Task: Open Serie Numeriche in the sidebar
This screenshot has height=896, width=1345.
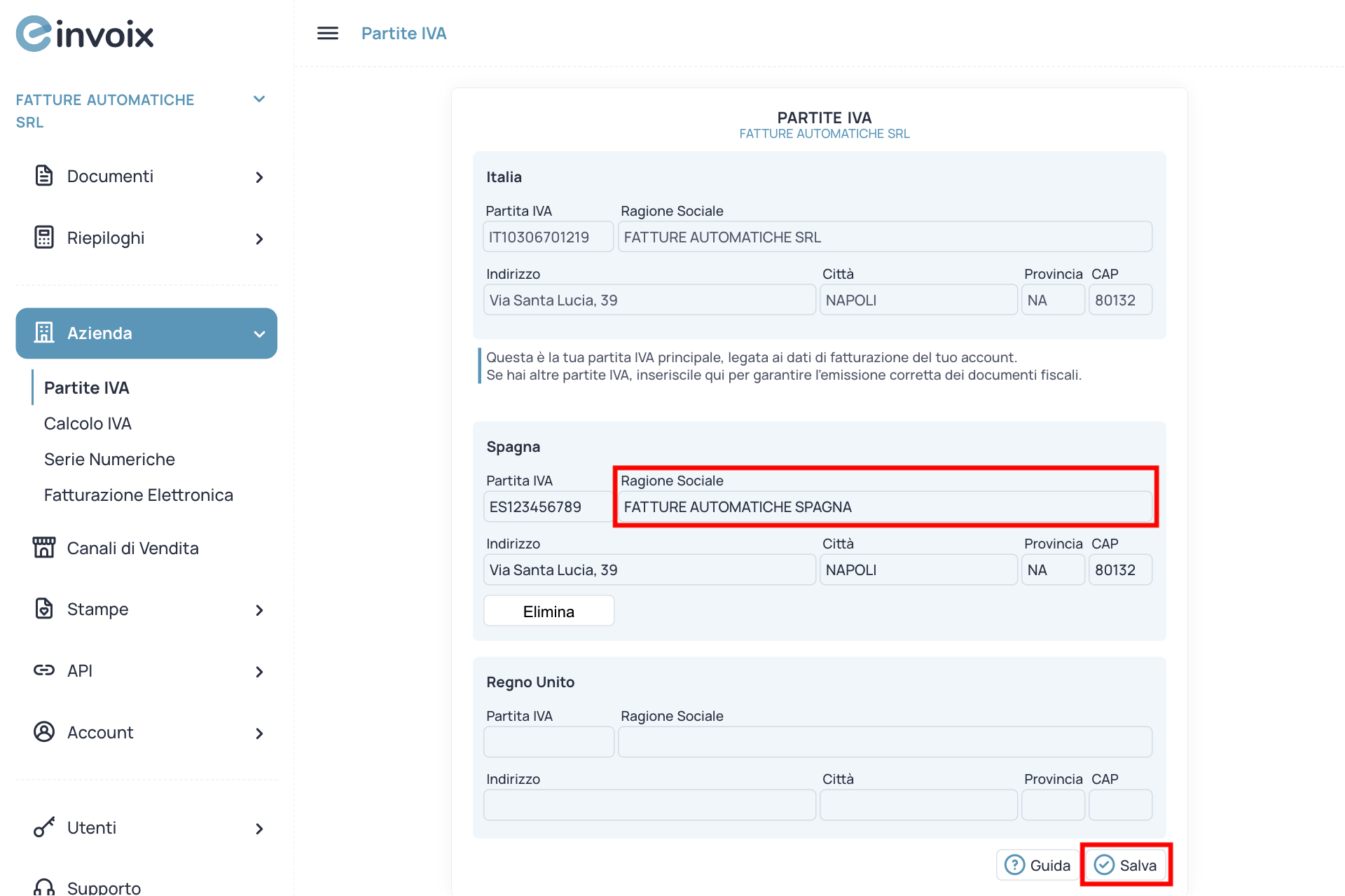Action: tap(109, 459)
